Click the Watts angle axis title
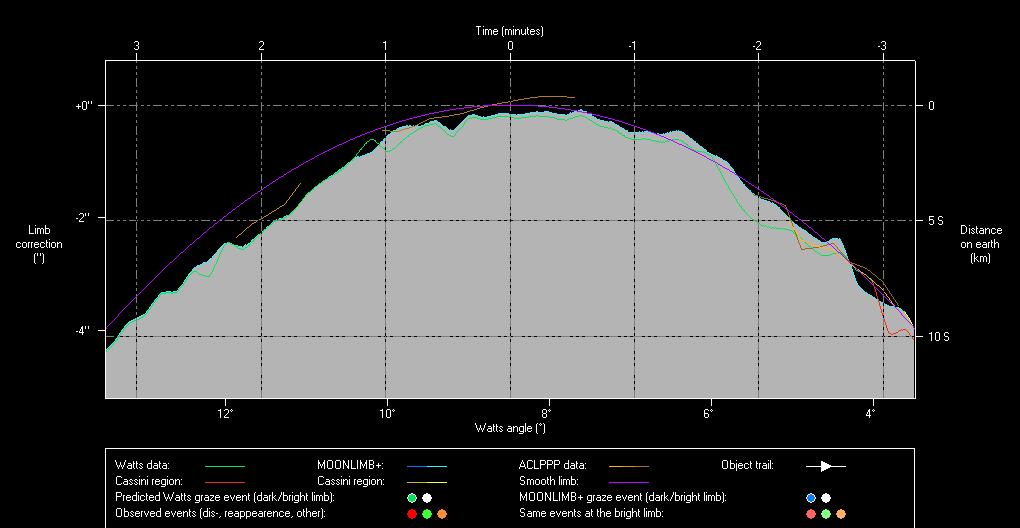 510,428
